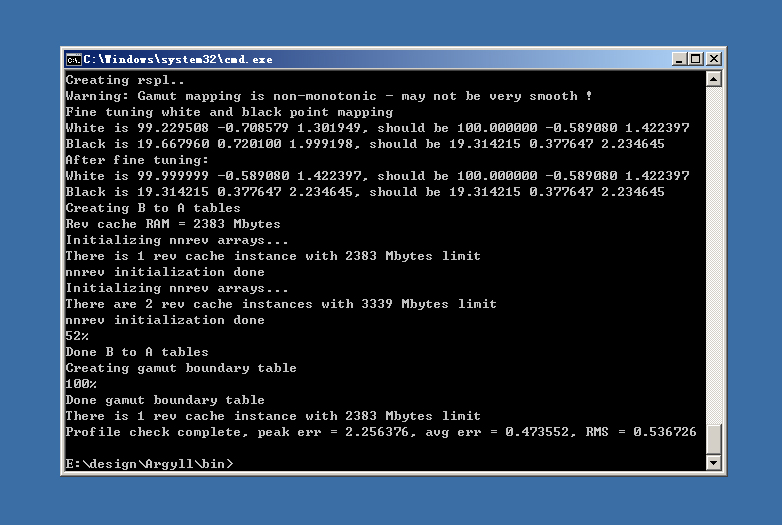Click the console scrollbar up arrow
The height and width of the screenshot is (525, 782).
click(x=713, y=79)
